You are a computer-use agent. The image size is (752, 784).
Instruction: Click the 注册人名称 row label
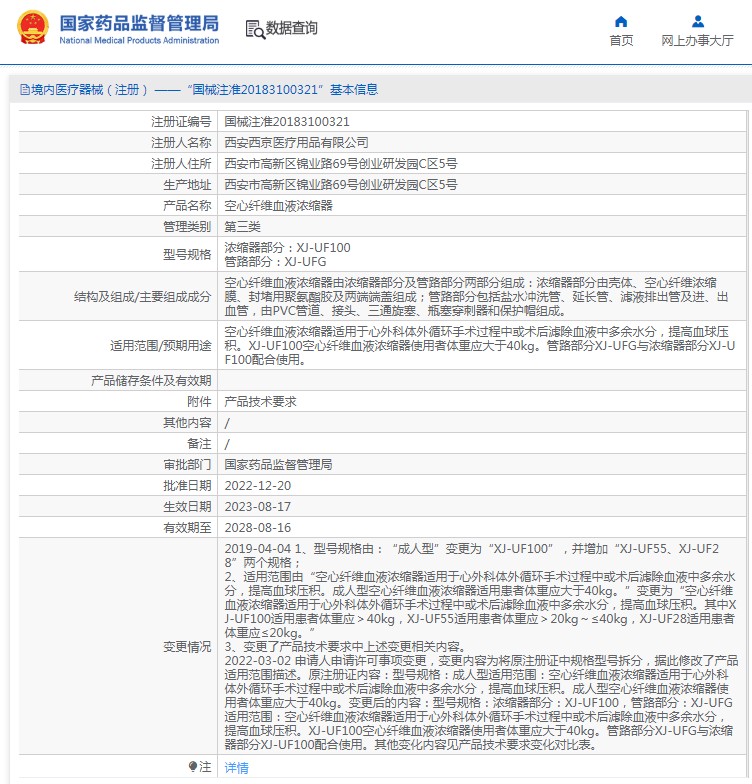coord(181,142)
